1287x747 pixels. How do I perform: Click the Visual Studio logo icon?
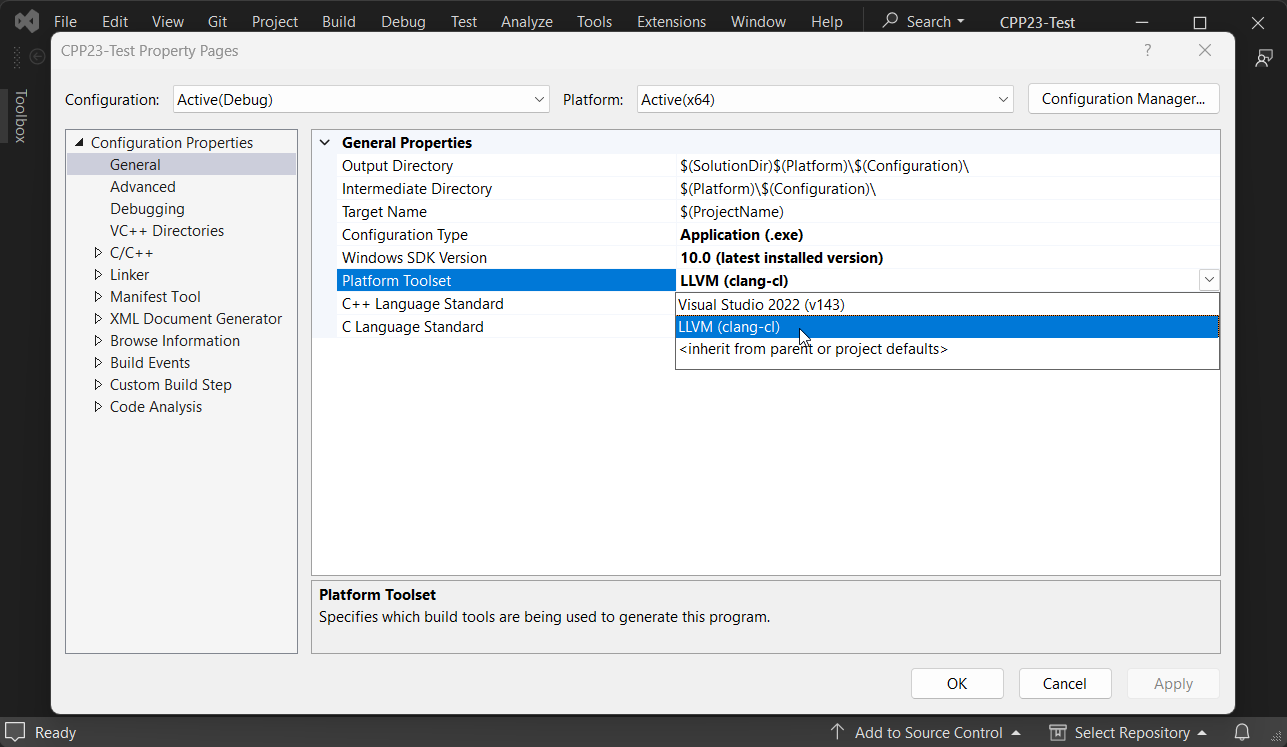pos(27,21)
